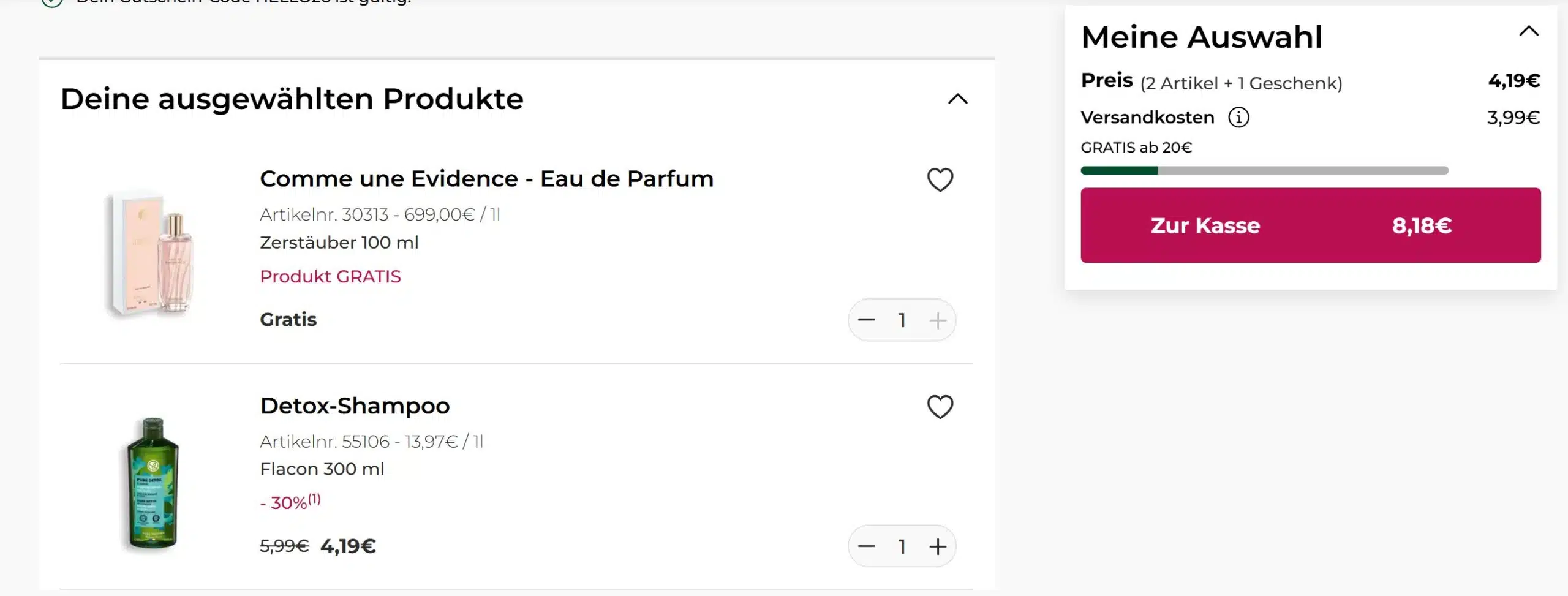Click the Detox-Shampoo quantity number field
Image resolution: width=1568 pixels, height=596 pixels.
click(x=902, y=546)
